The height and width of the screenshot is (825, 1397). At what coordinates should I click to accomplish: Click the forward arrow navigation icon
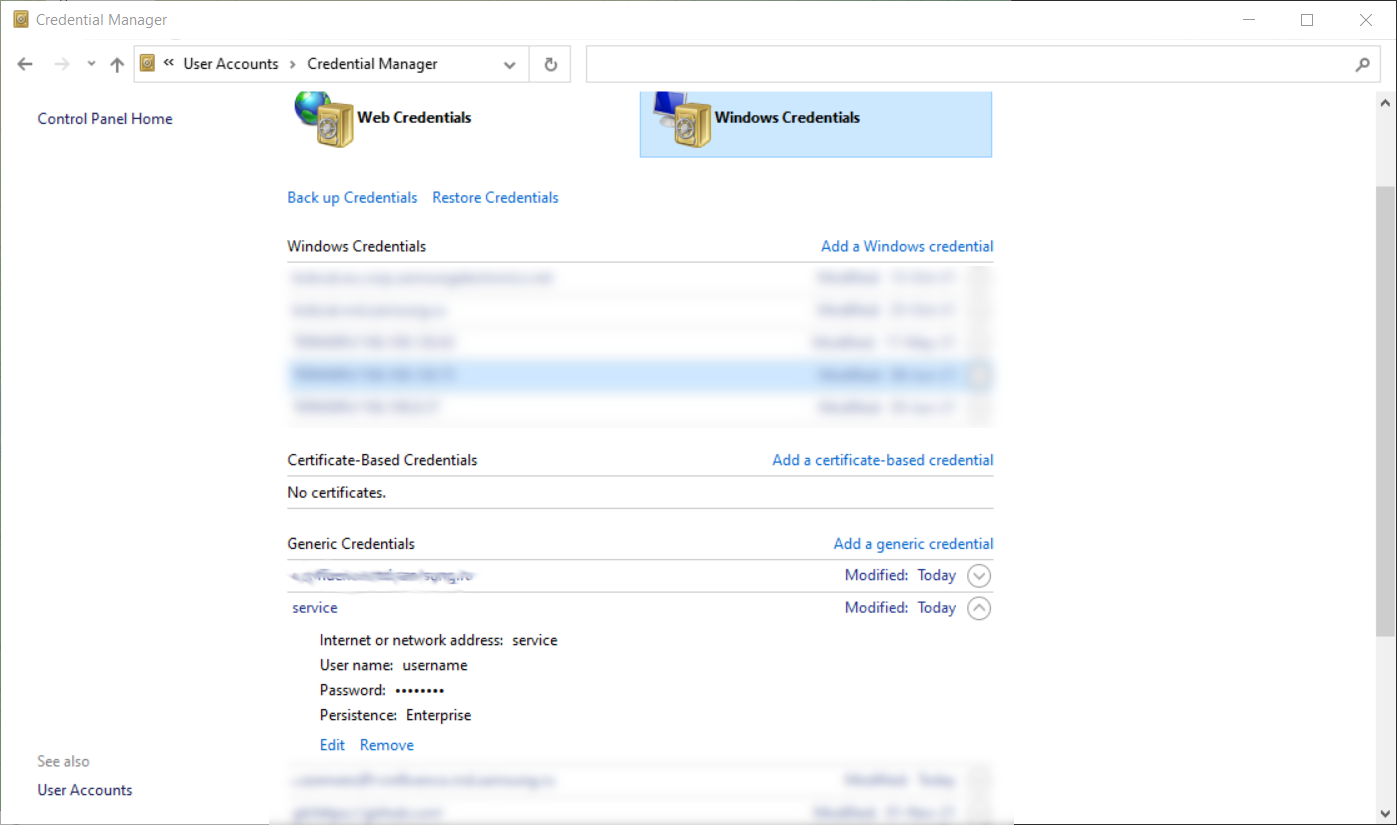(x=60, y=63)
